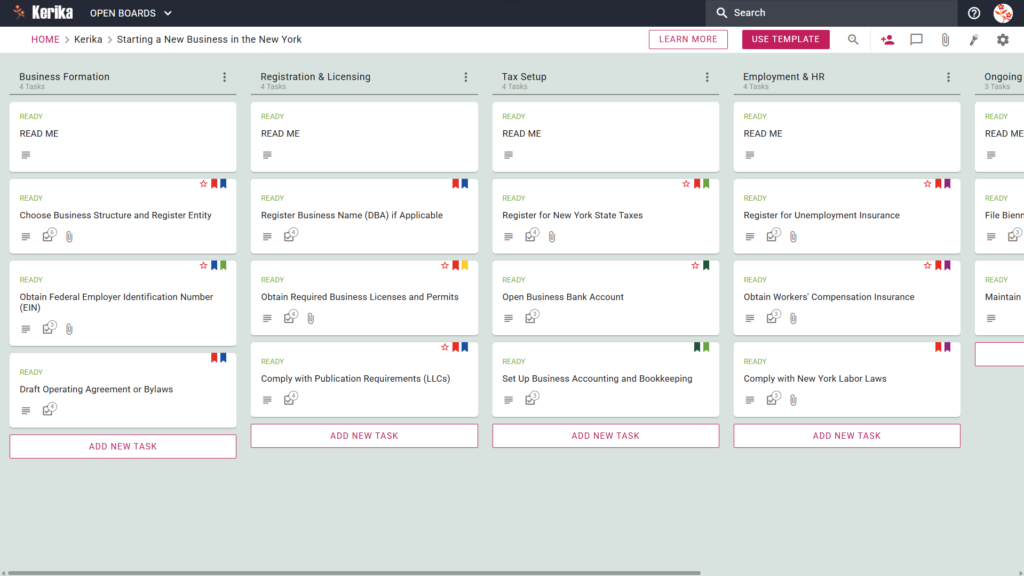
Task: Click the Kerika logo
Action: tap(43, 12)
